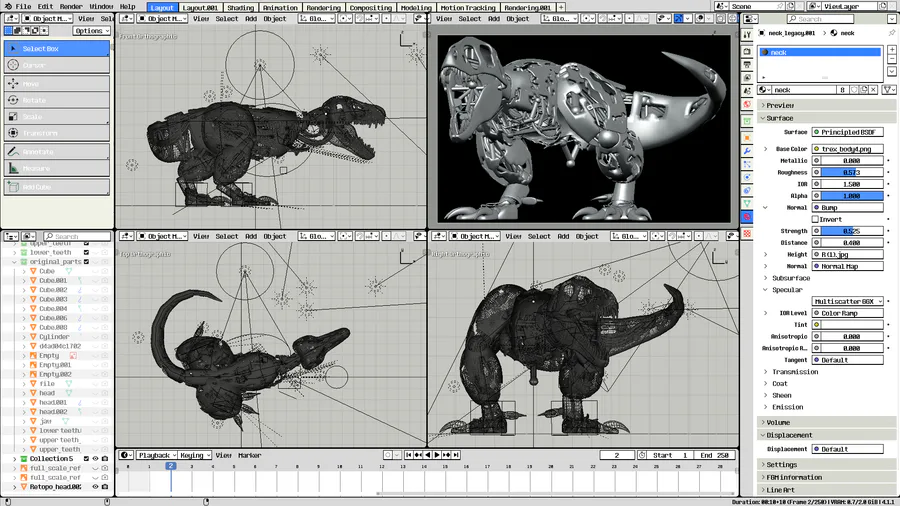Switch to the Shading workspace tab
Screen dimensions: 900x506
240,7
